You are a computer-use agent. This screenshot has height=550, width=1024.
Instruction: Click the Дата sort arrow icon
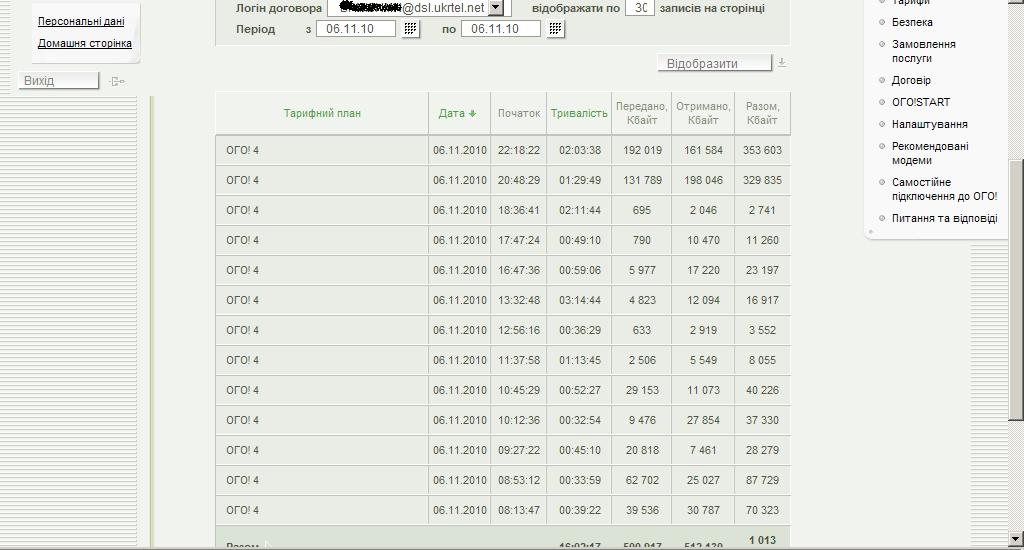[473, 114]
